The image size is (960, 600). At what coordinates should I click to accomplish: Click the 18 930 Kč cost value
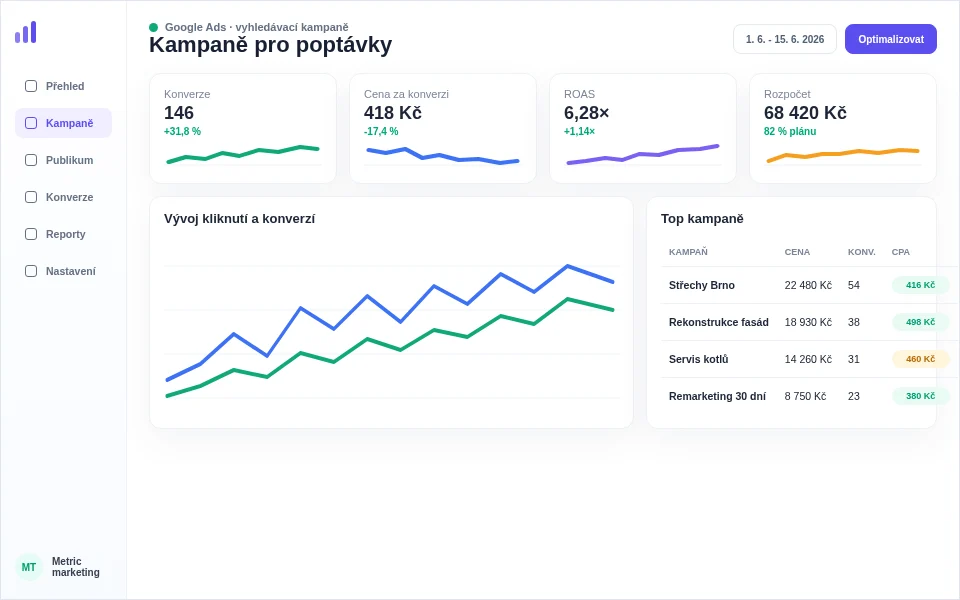(808, 322)
